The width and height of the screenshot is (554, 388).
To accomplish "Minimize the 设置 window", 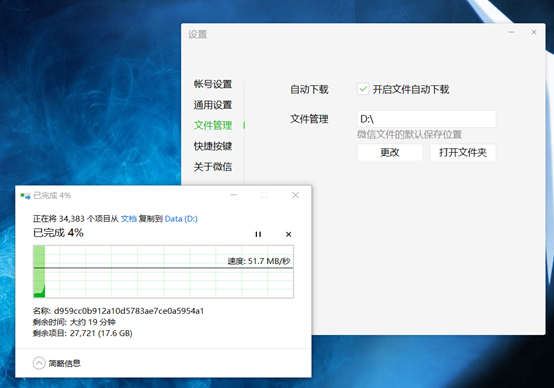I will (511, 32).
